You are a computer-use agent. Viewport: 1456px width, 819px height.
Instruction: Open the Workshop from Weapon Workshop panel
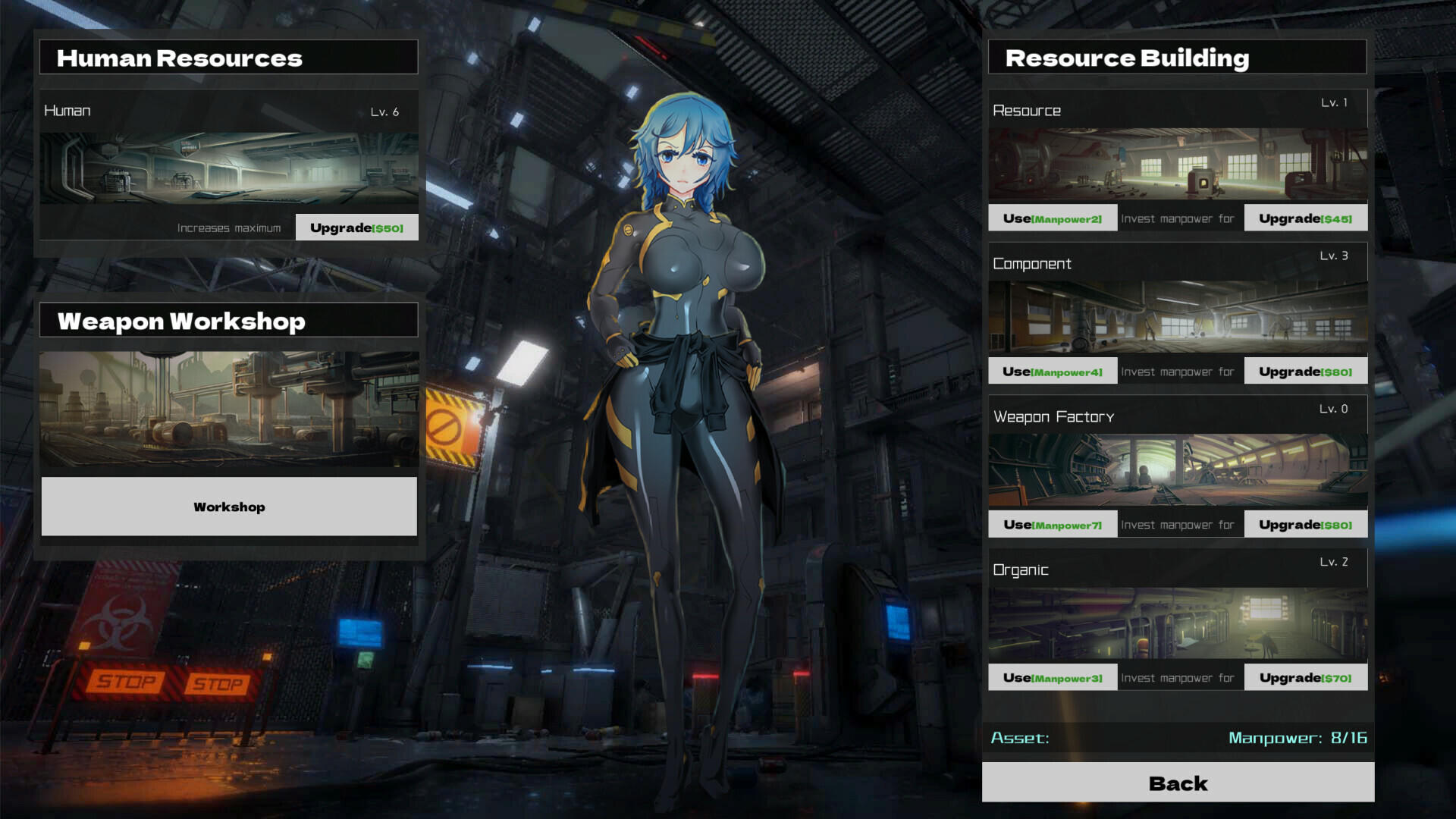[x=229, y=507]
